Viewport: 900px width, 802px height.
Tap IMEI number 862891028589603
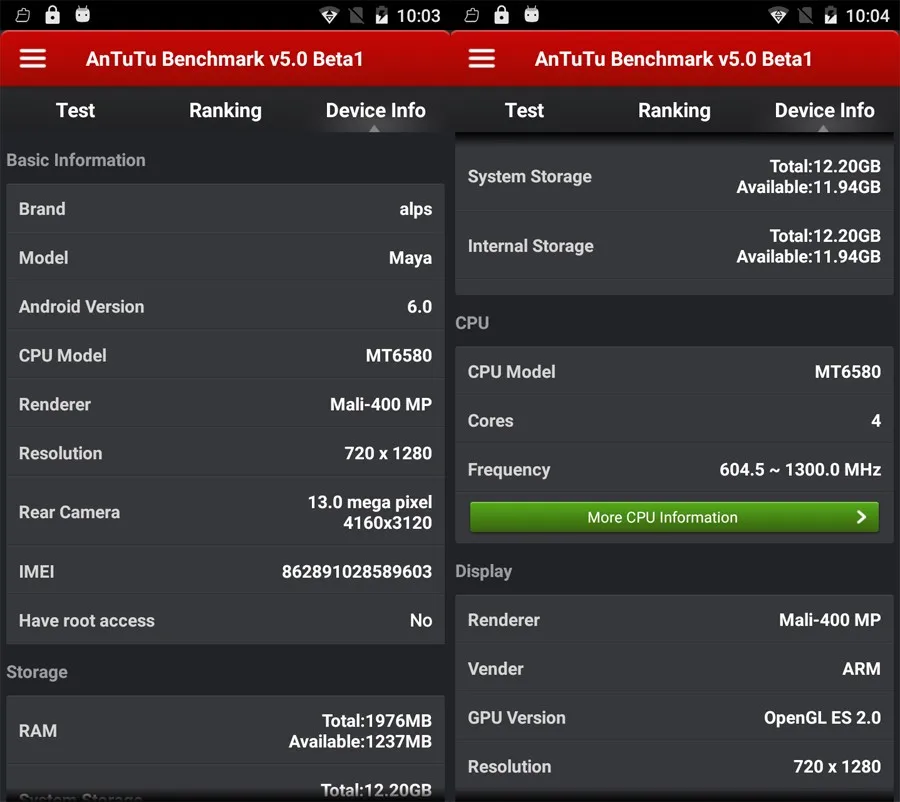(356, 571)
